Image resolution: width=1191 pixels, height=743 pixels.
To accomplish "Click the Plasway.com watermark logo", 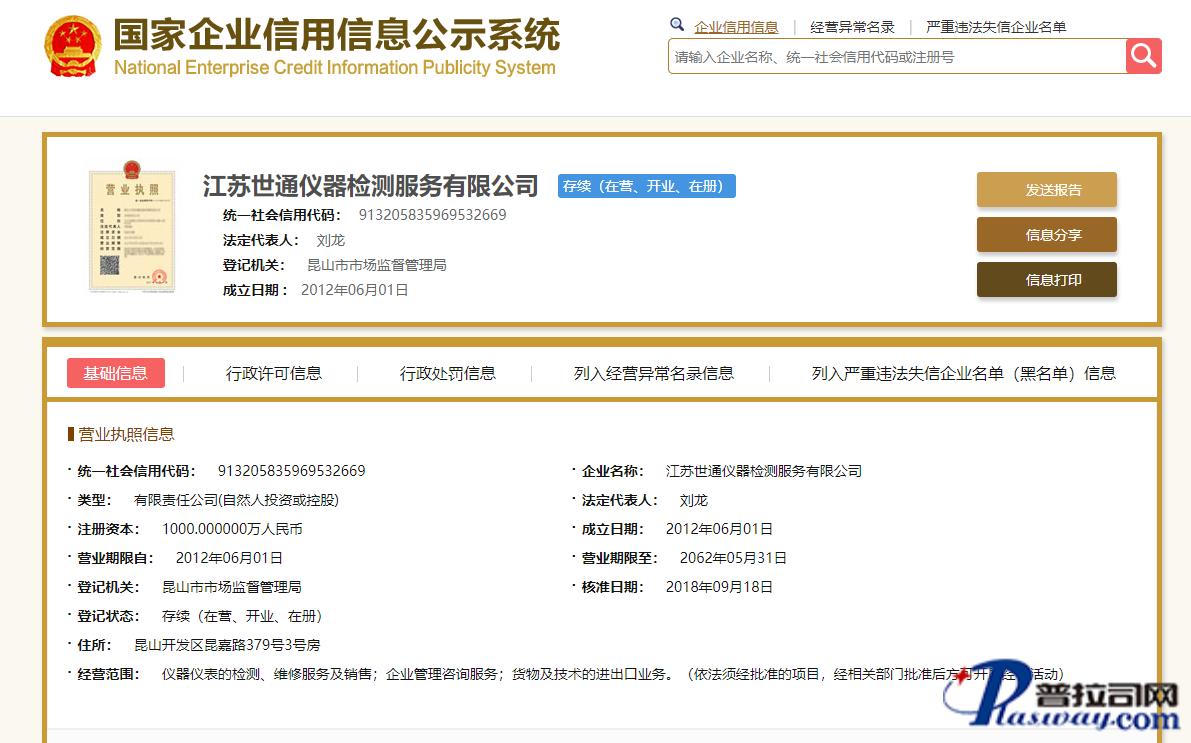I will 1064,698.
